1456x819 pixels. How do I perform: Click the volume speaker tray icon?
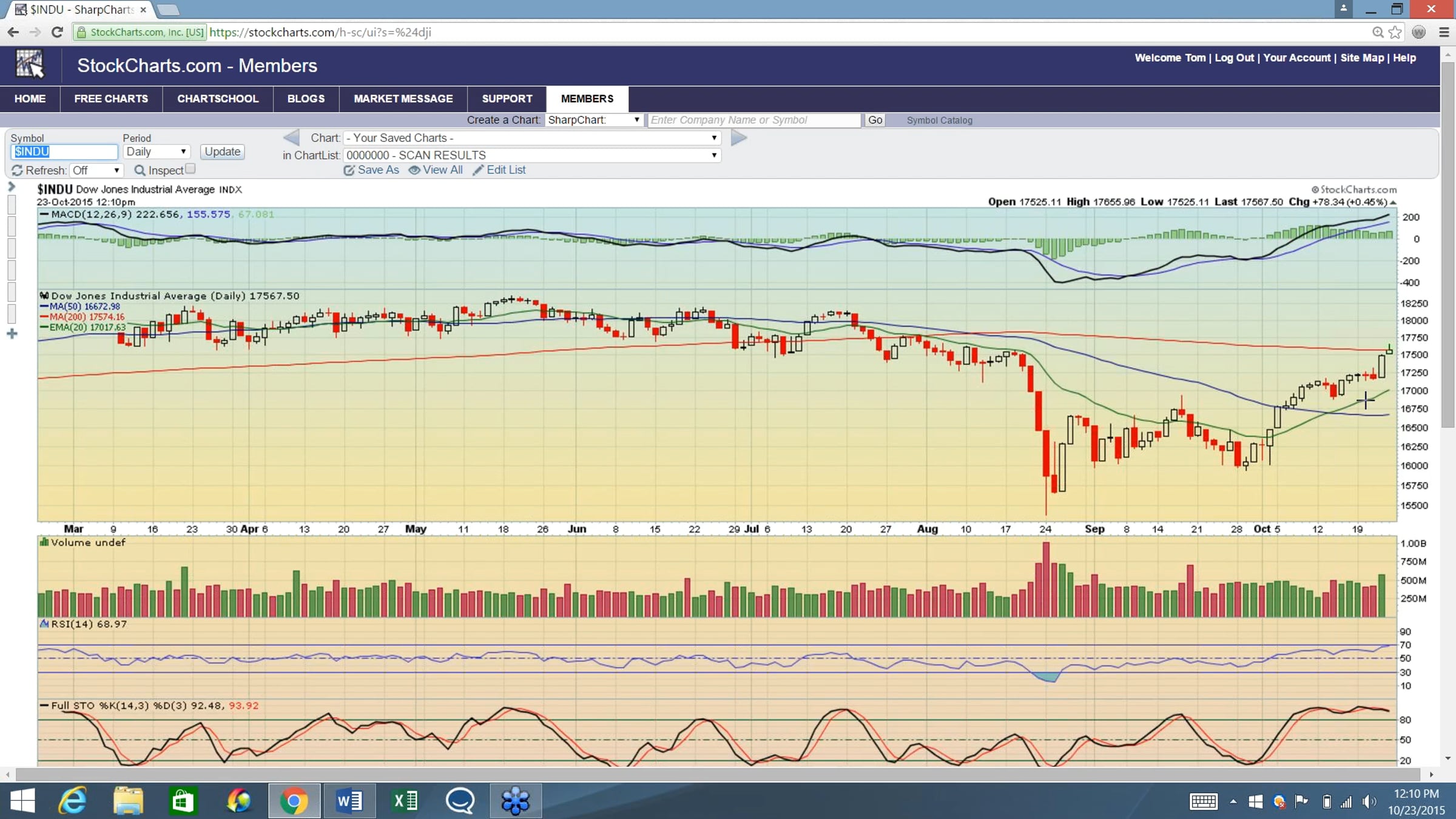point(1369,801)
